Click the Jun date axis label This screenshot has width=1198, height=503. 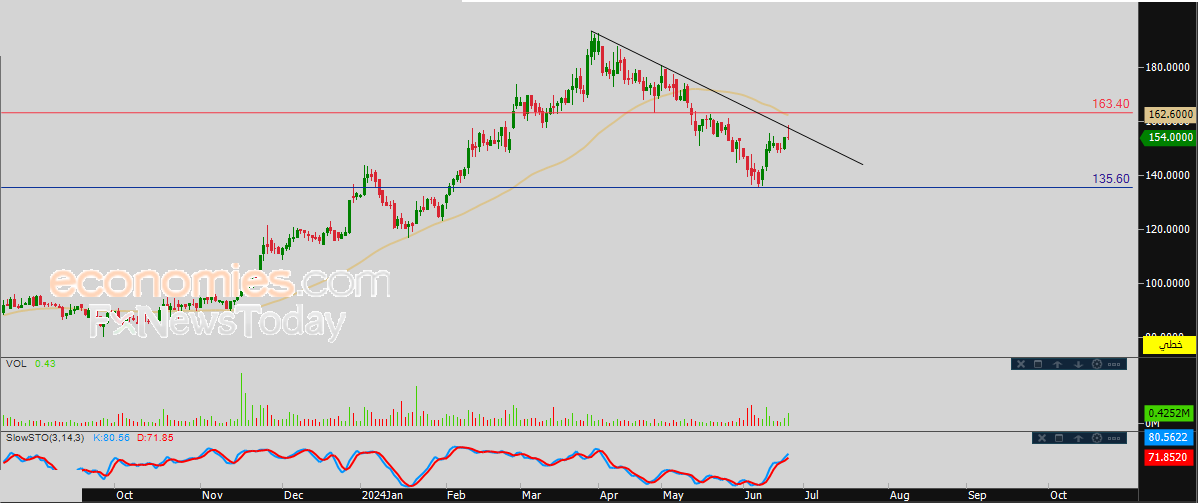pos(752,495)
